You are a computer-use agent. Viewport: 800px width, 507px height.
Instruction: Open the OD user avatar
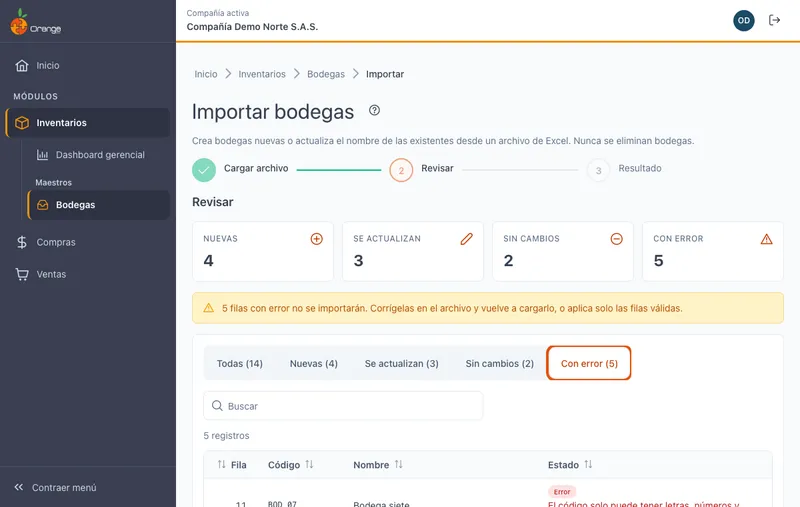coord(743,20)
